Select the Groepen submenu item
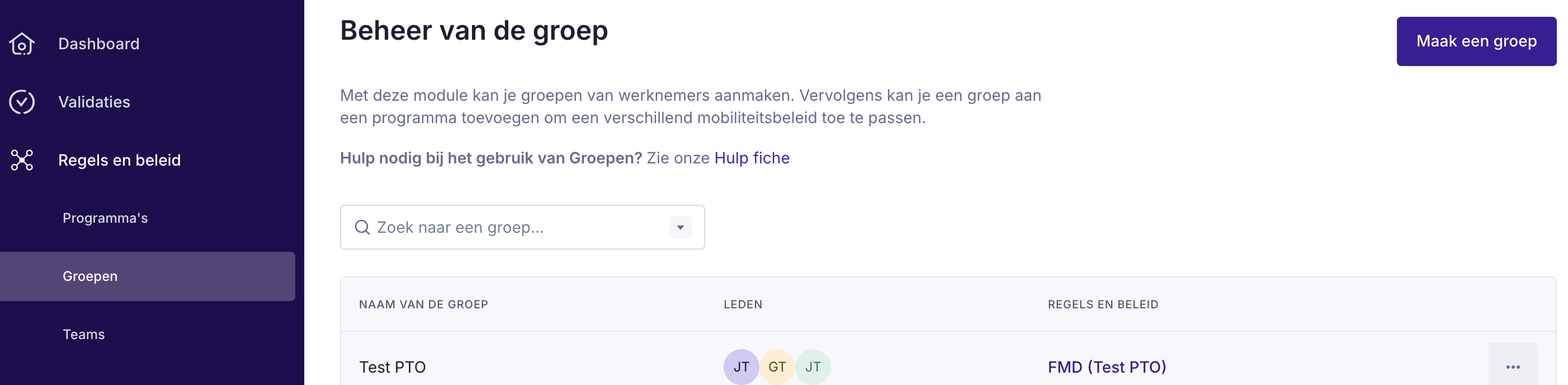1568x385 pixels. coord(90,276)
